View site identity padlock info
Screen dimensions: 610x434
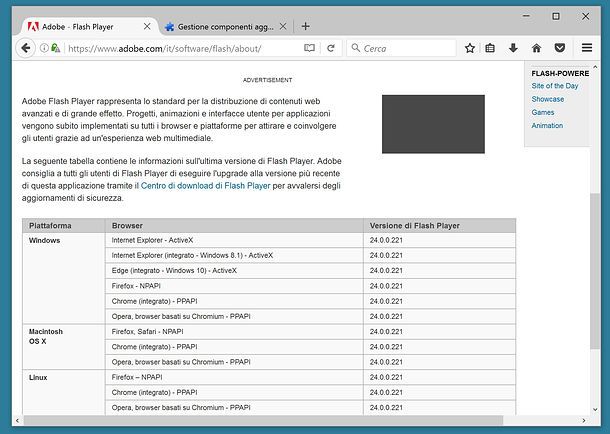56,47
